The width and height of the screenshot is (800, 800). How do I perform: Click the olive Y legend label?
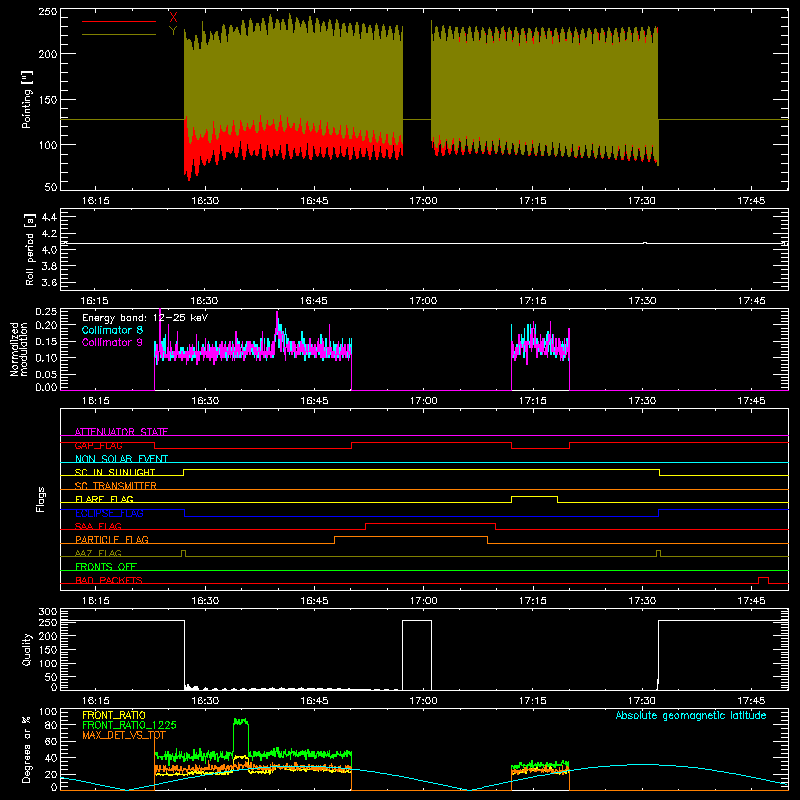coord(173,31)
